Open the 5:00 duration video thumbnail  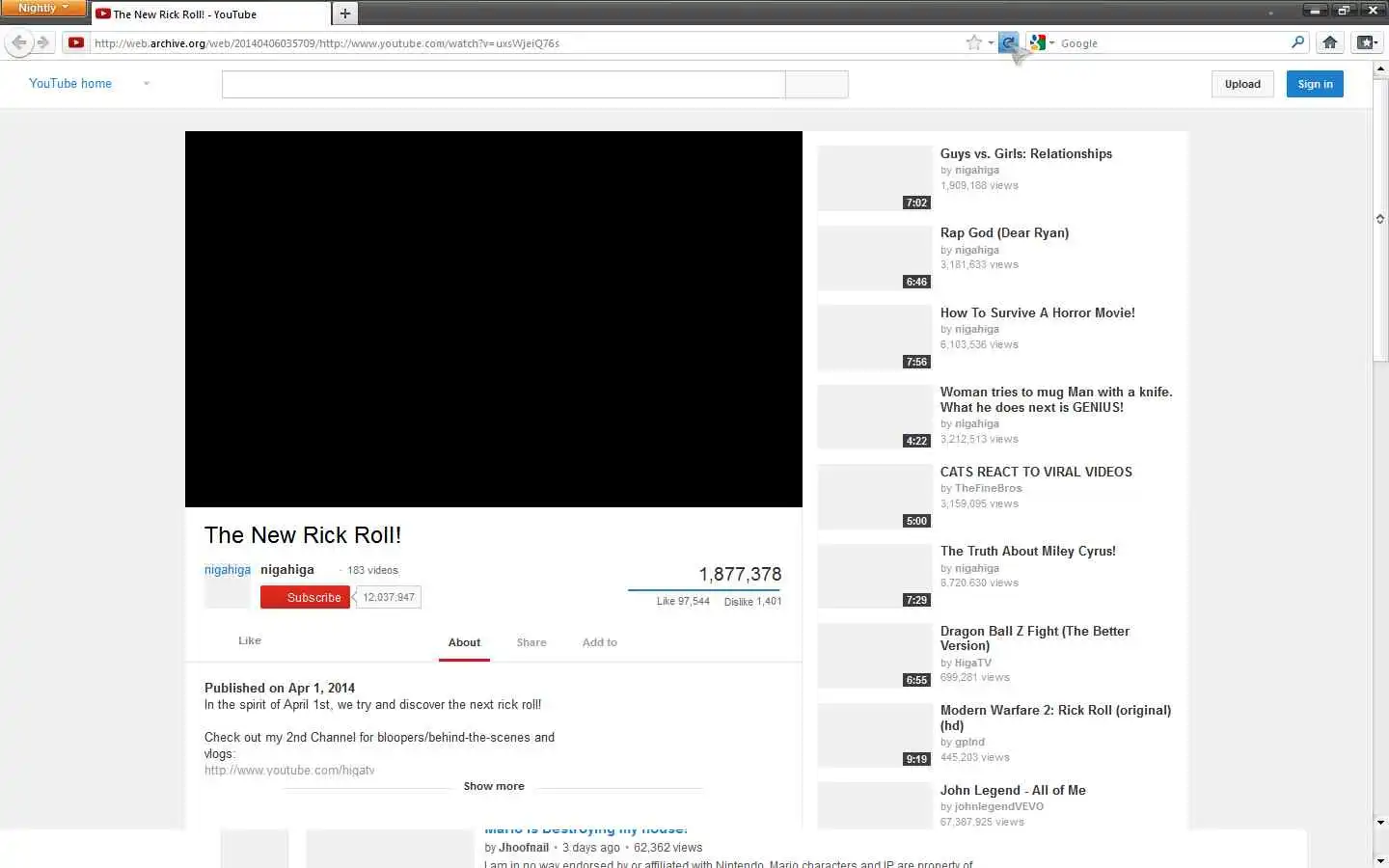pos(875,497)
